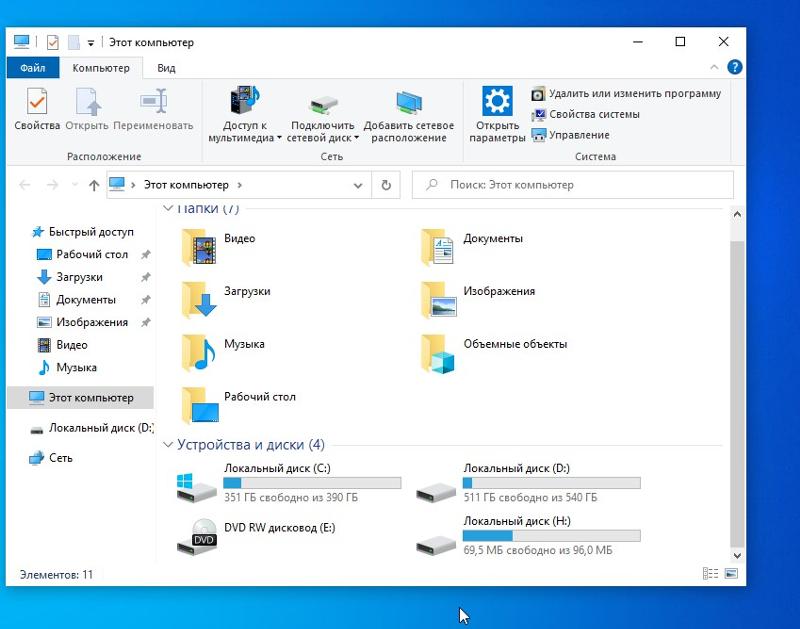Go up one level arrow
The image size is (800, 629).
click(94, 185)
